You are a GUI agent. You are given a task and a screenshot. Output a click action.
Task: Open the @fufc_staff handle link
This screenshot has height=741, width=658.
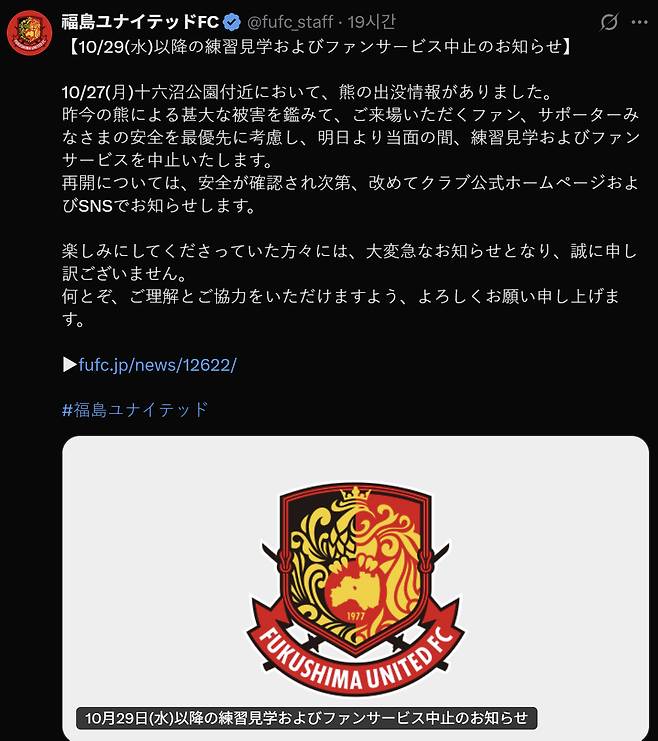click(290, 22)
